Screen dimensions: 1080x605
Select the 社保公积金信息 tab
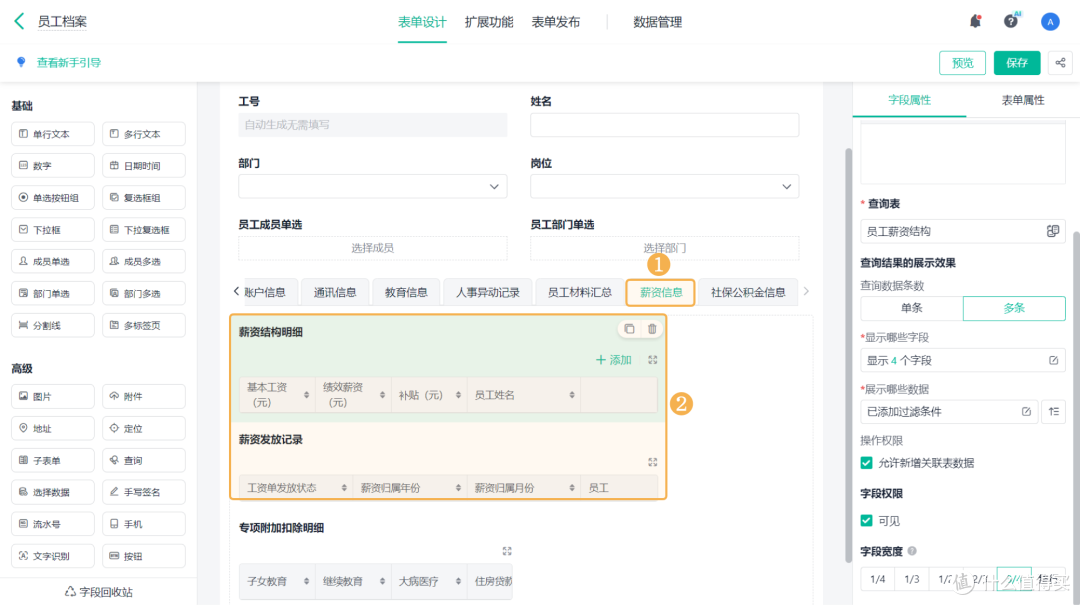747,292
